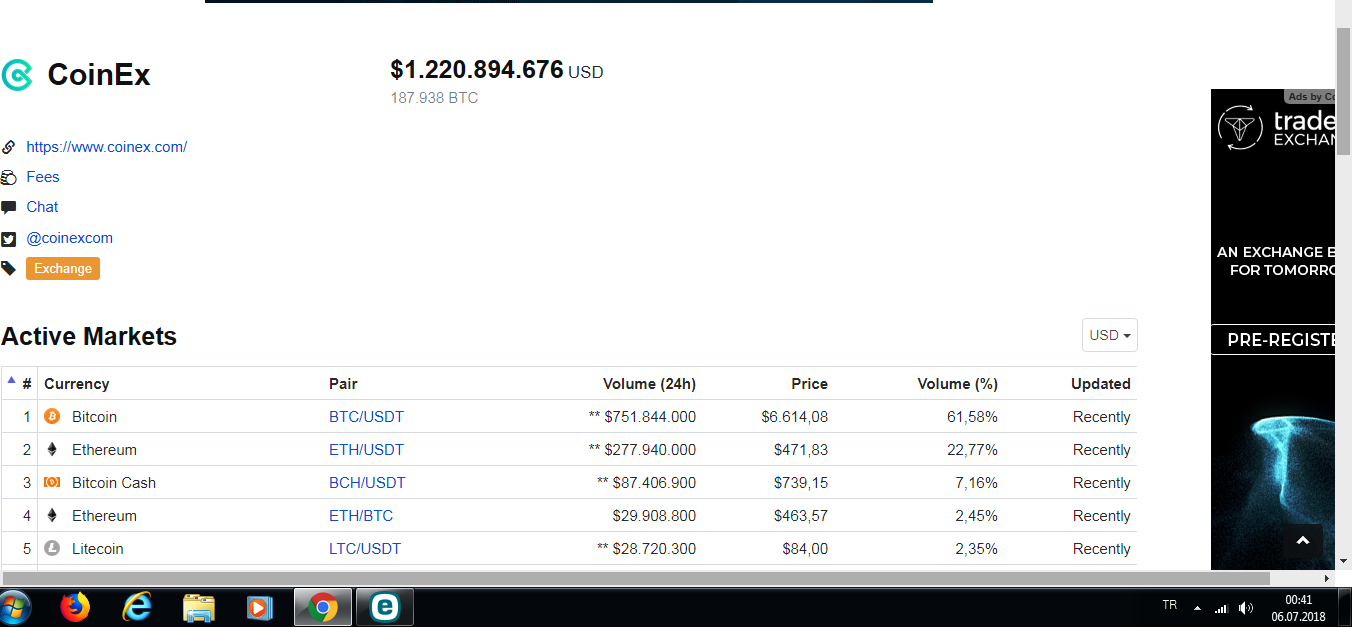Open the BCH/USDT pair link
The width and height of the screenshot is (1352, 627).
pos(368,483)
